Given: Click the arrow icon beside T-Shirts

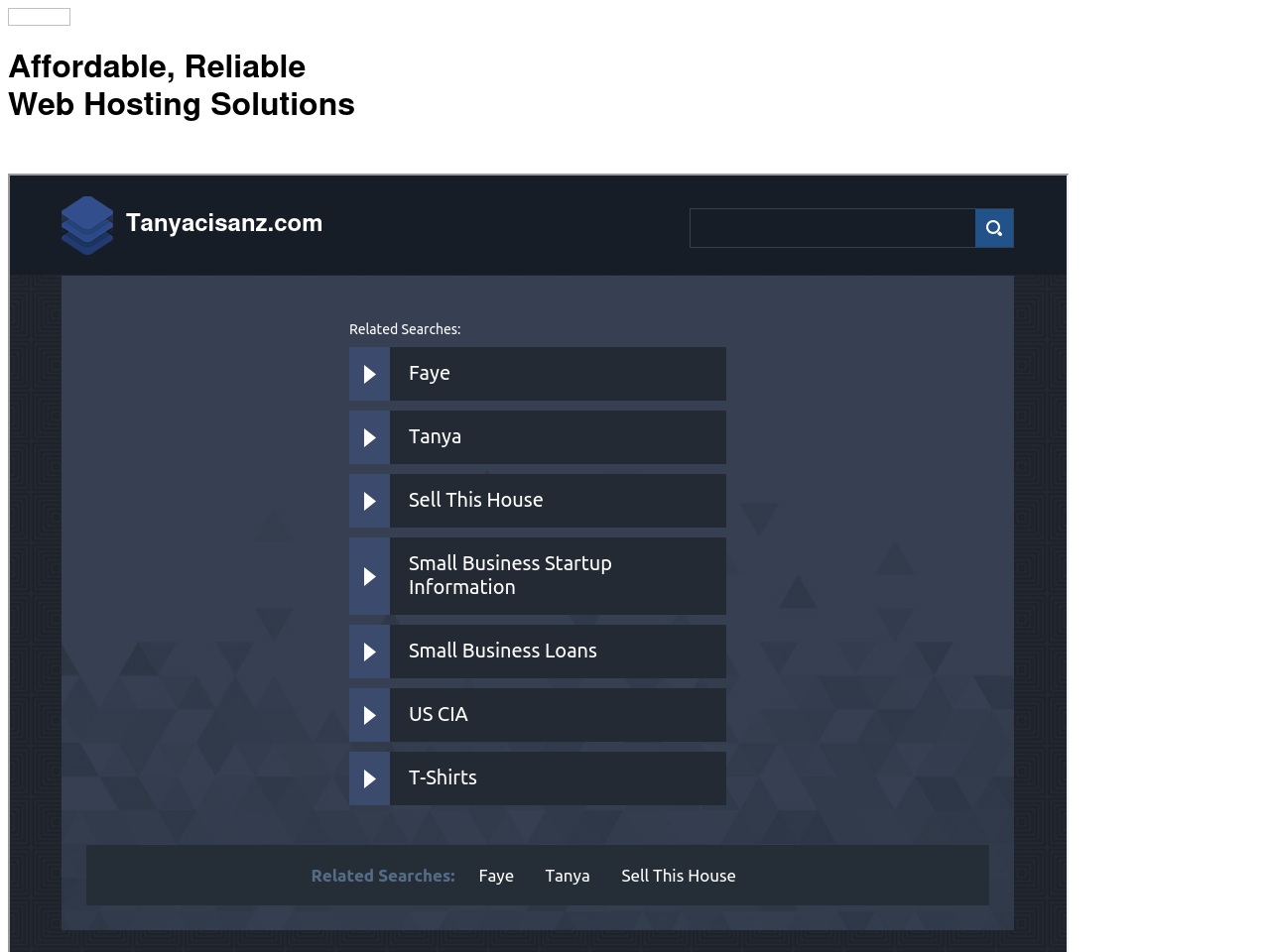Looking at the screenshot, I should tap(369, 778).
